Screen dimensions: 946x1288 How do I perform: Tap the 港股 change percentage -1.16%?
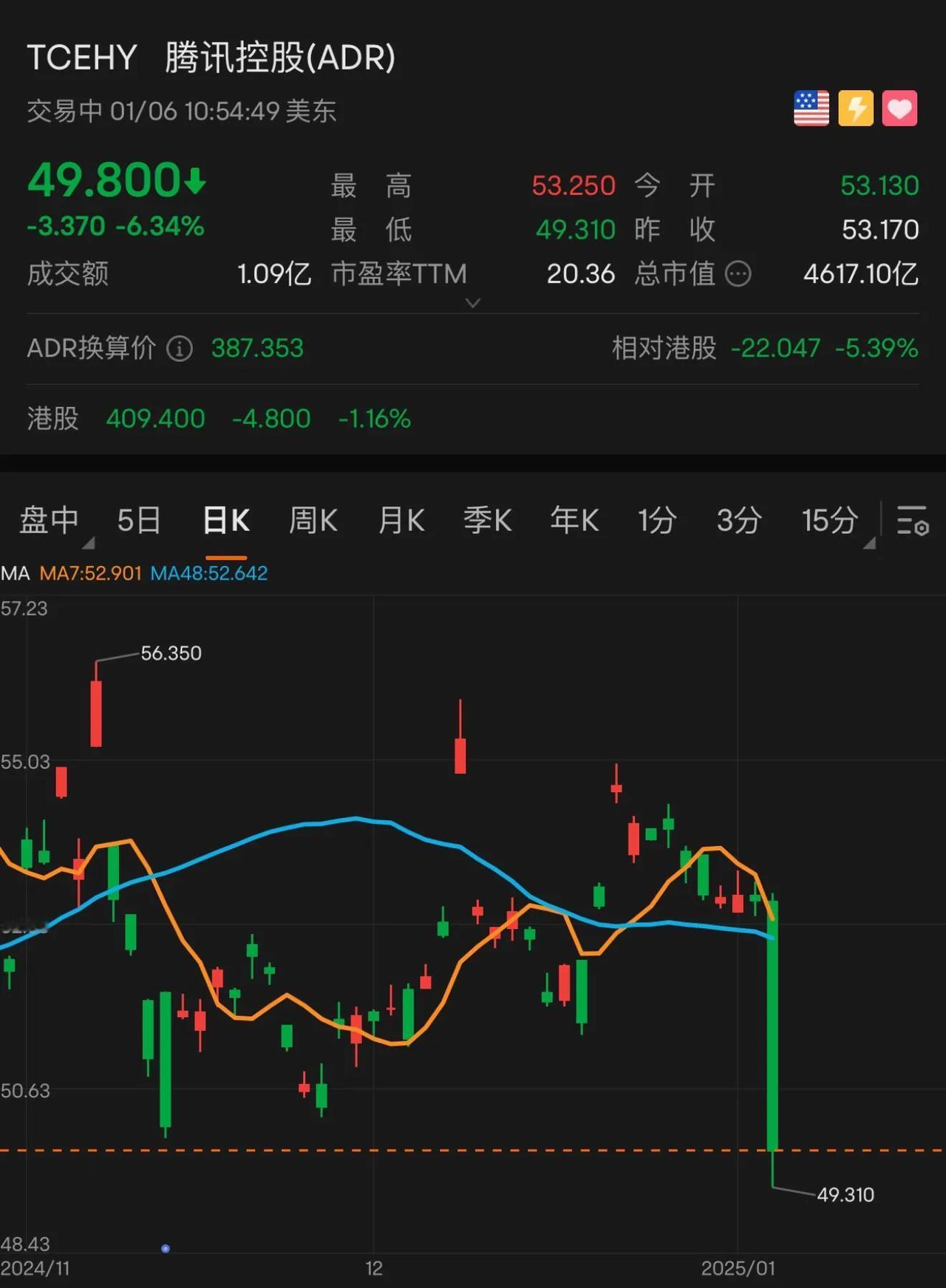pos(374,419)
